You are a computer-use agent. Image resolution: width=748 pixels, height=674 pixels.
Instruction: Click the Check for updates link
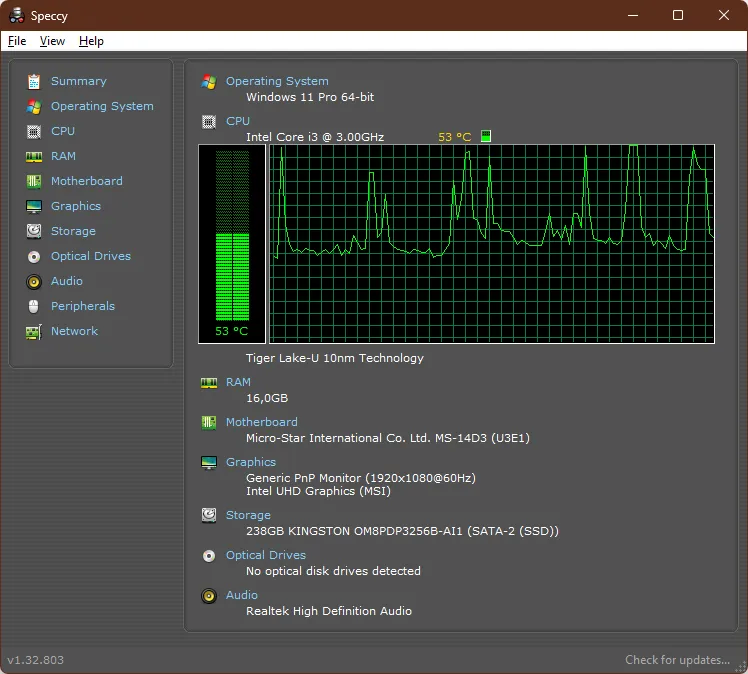[x=677, y=660]
